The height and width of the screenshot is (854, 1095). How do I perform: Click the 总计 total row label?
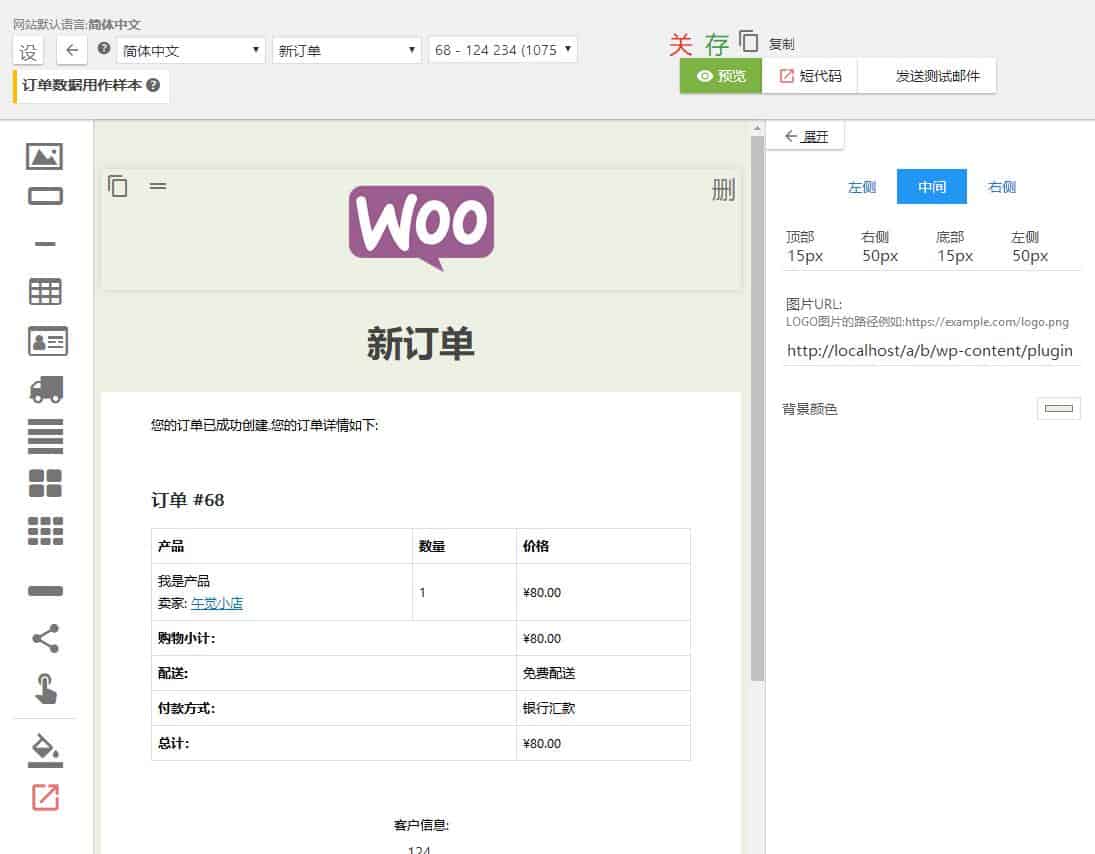coord(173,743)
